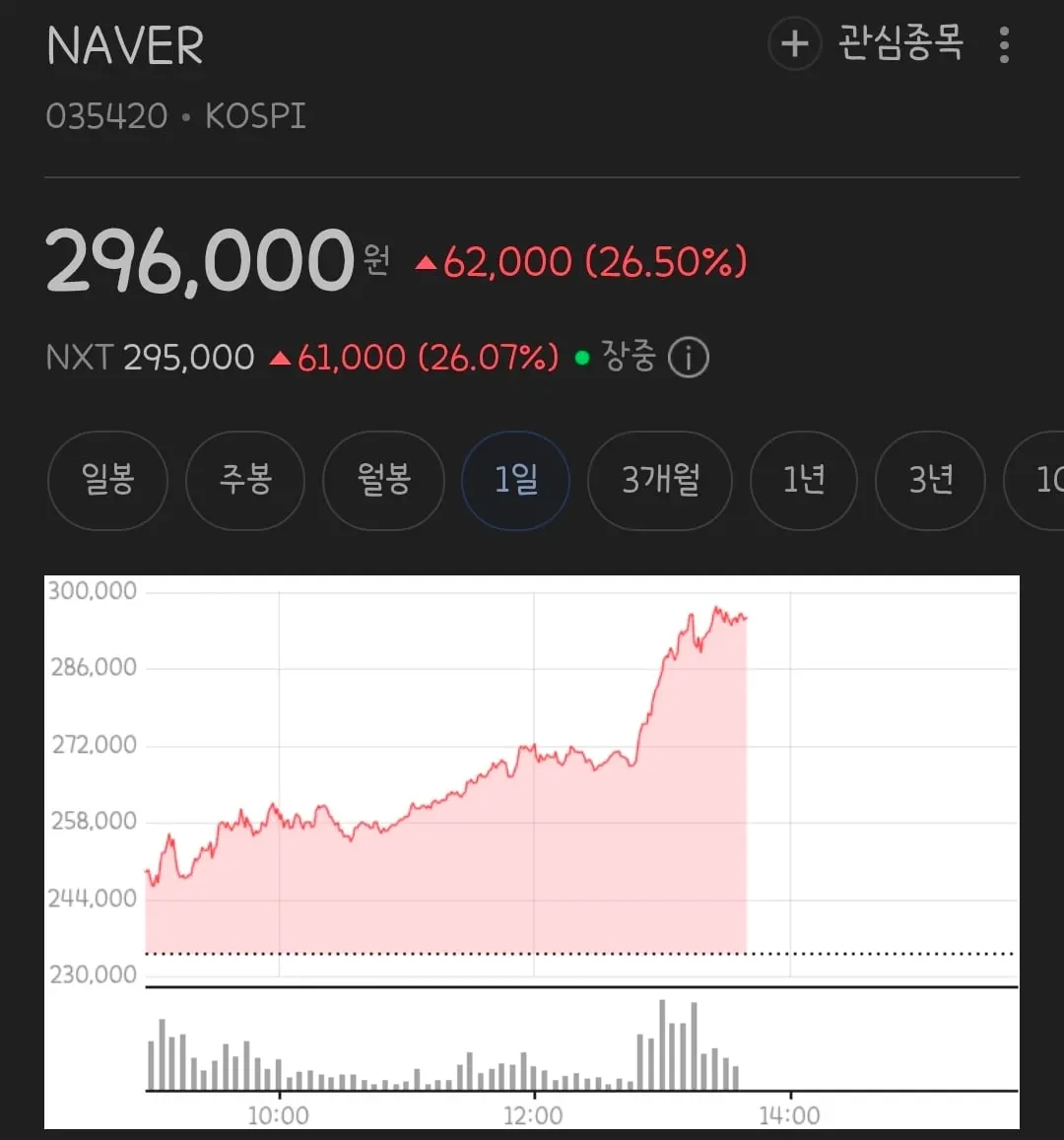Add NAVER to watchlist with plus icon
The width and height of the screenshot is (1064, 1140).
[x=794, y=43]
